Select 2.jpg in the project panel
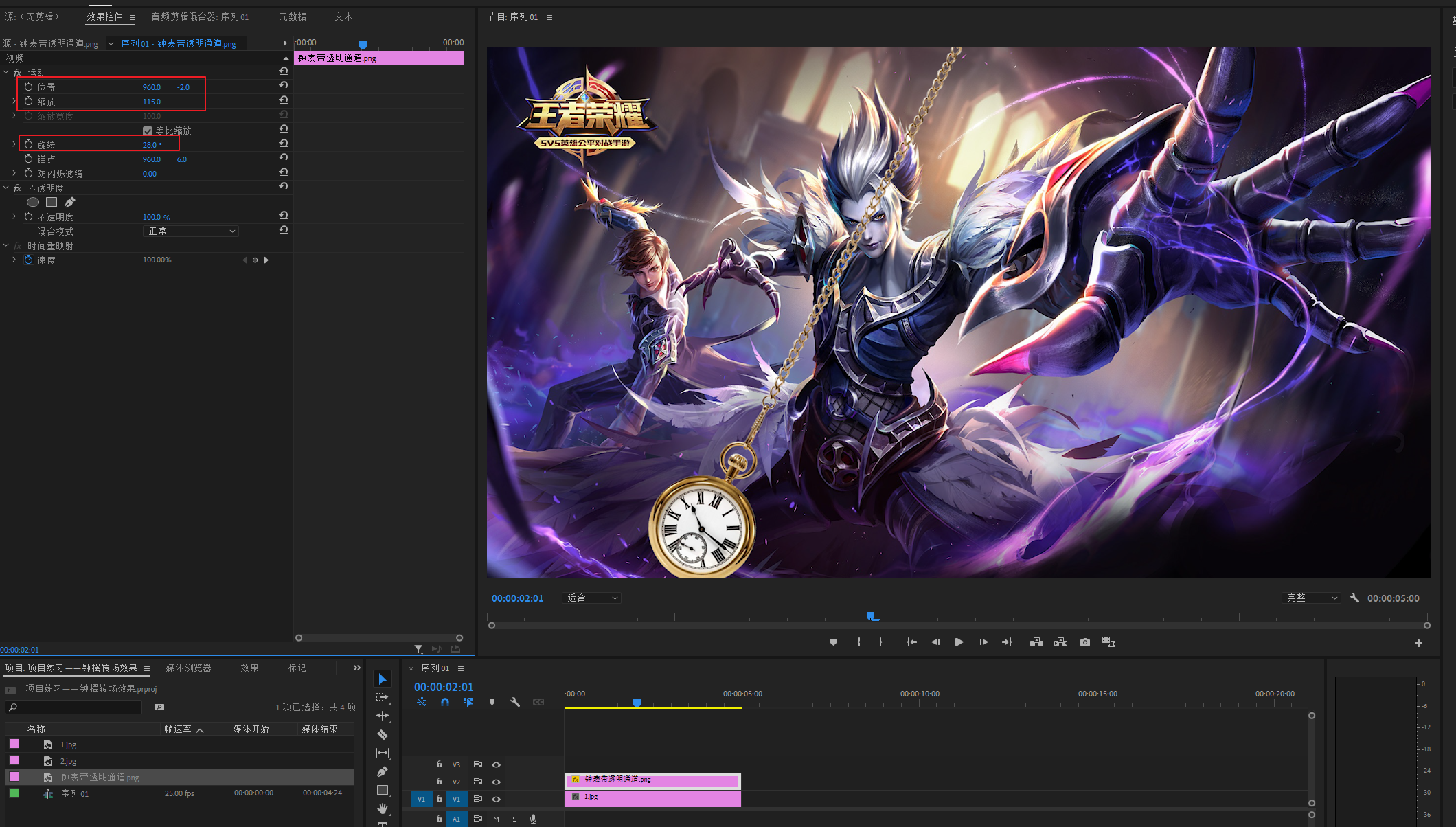The image size is (1456, 827). (68, 761)
